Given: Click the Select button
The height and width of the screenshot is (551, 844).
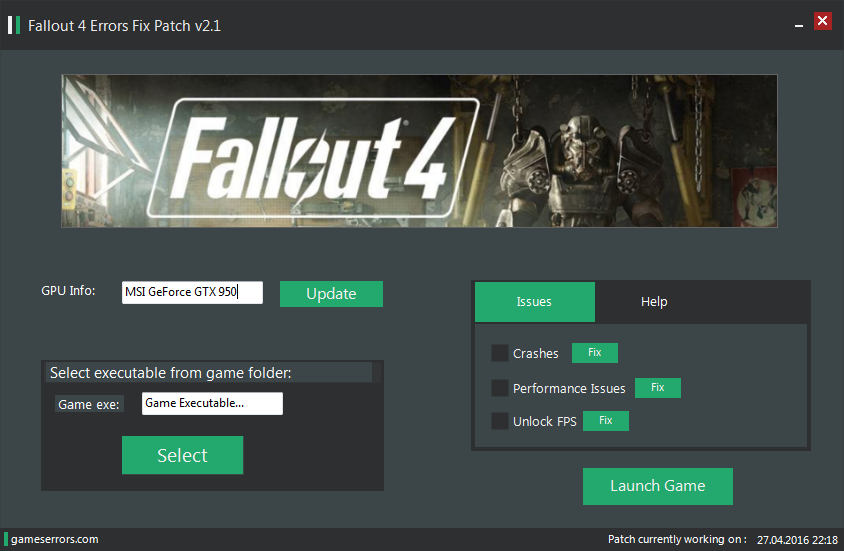Looking at the screenshot, I should tap(182, 455).
